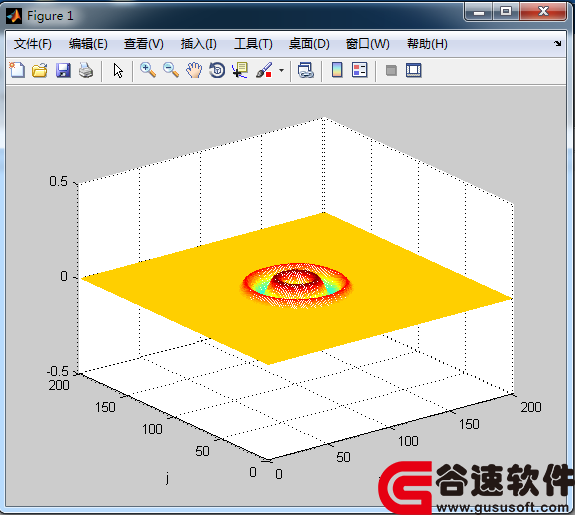Open the 帮助(H) menu
575x515 pixels.
(427, 44)
